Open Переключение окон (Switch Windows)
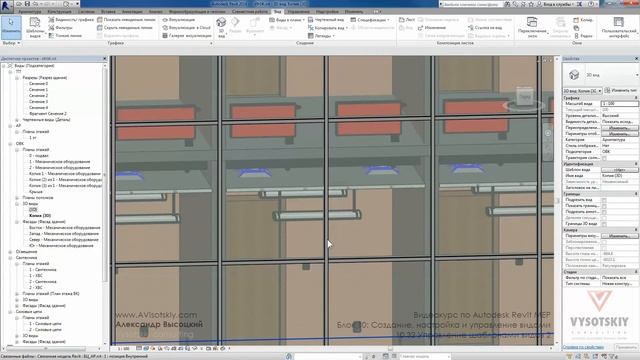The height and width of the screenshot is (360, 640). point(532,27)
